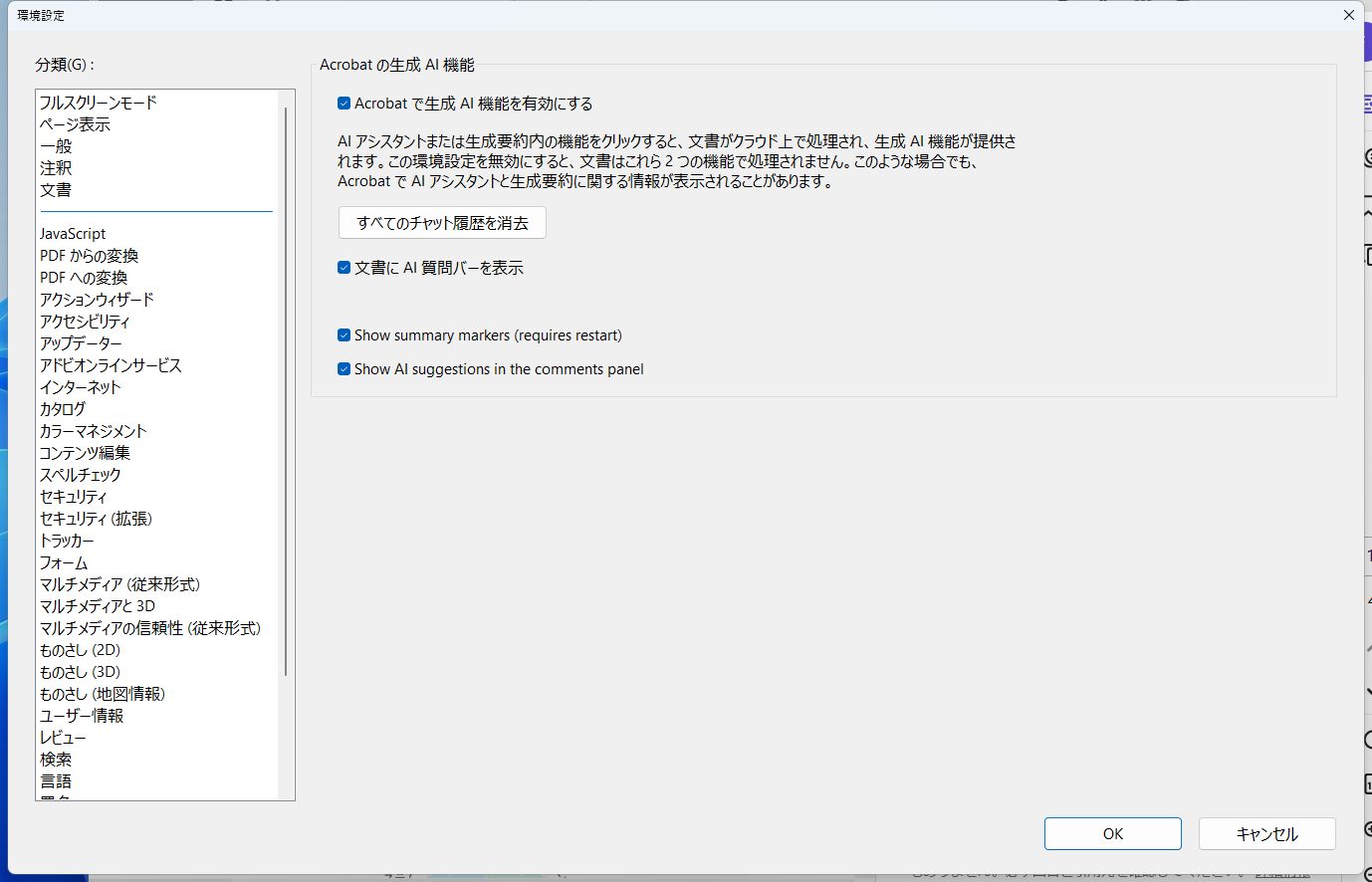Choose the マルチメディアと 3D category
Viewport: 1372px width, 882px height.
click(x=98, y=606)
